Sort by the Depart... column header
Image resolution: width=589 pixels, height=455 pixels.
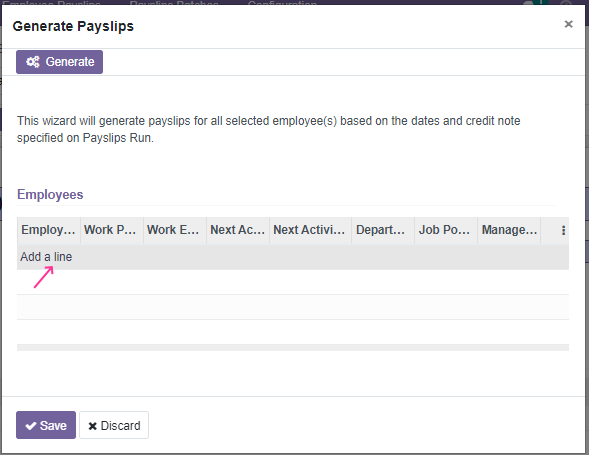[383, 230]
